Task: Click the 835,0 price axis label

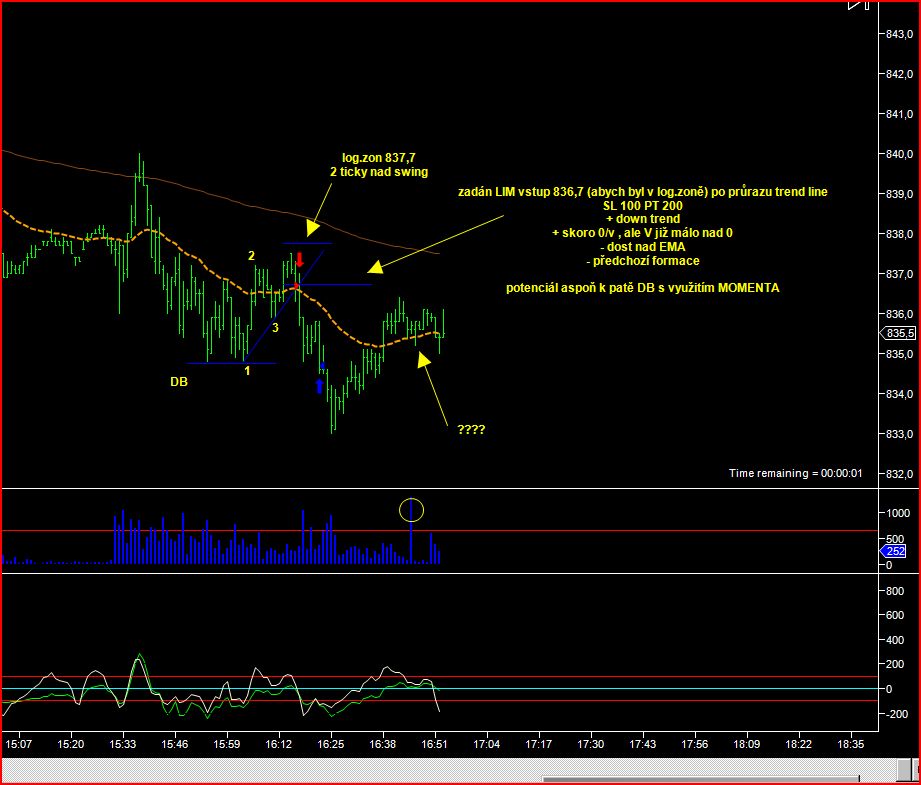Action: click(x=899, y=354)
